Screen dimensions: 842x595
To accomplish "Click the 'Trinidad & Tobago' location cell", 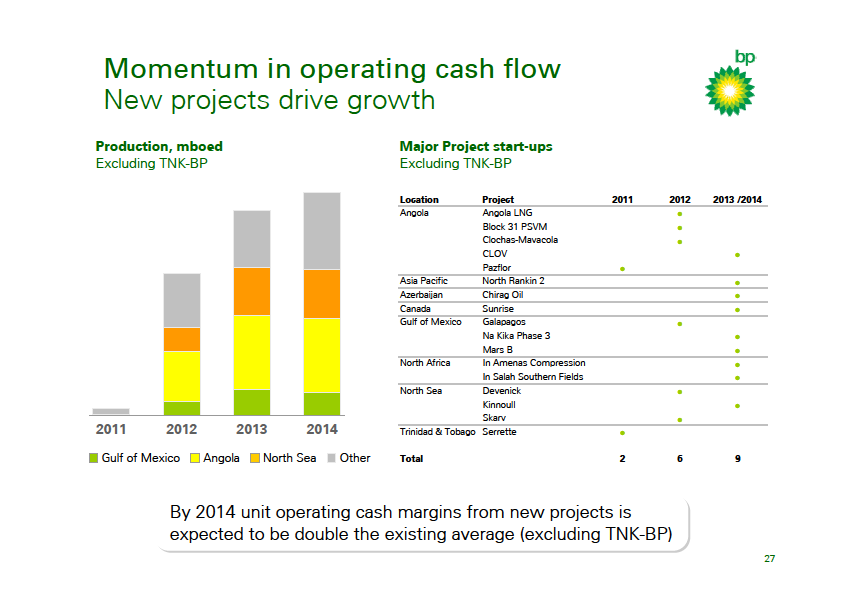I will point(438,431).
